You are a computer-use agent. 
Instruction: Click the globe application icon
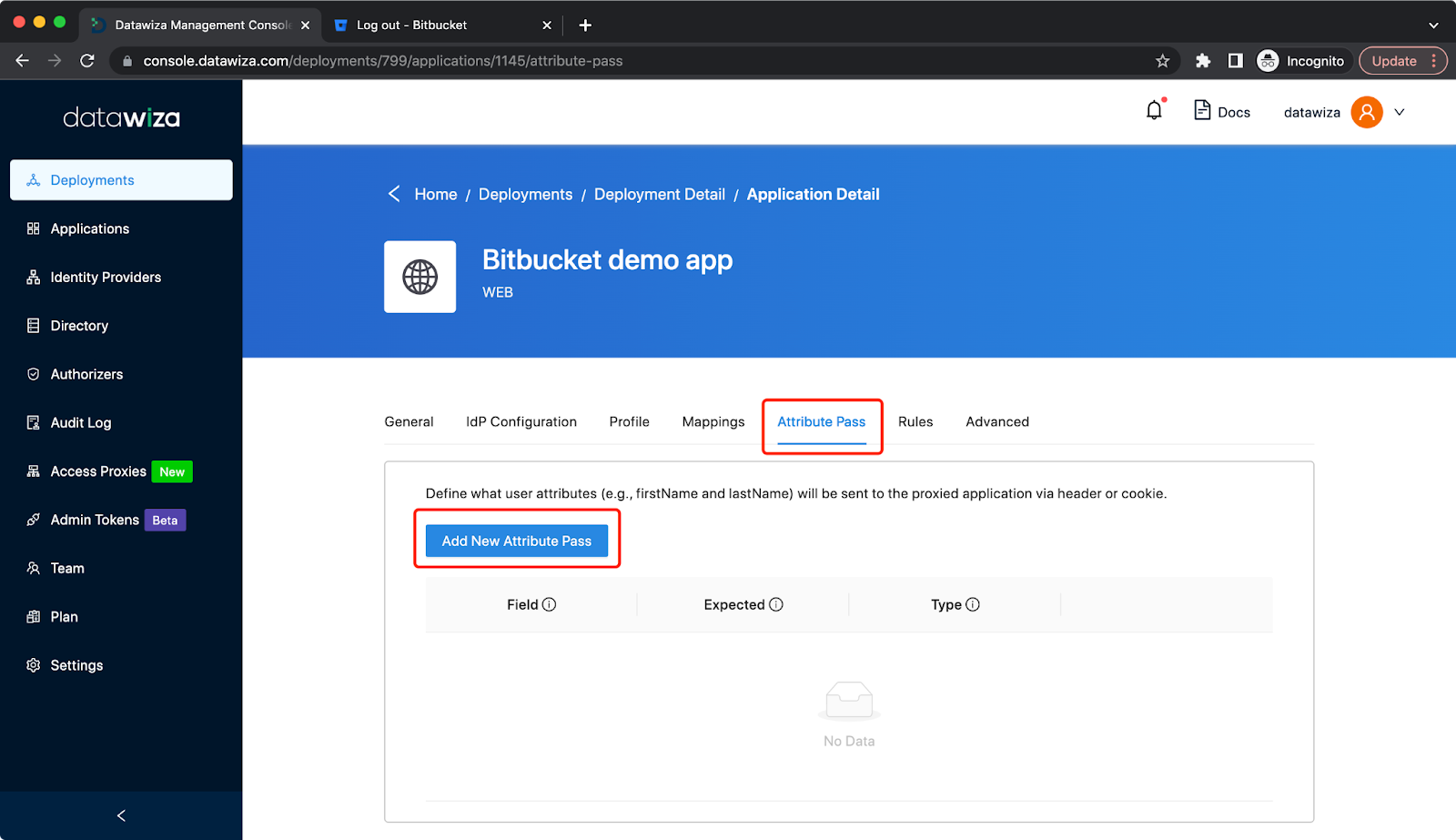click(420, 277)
